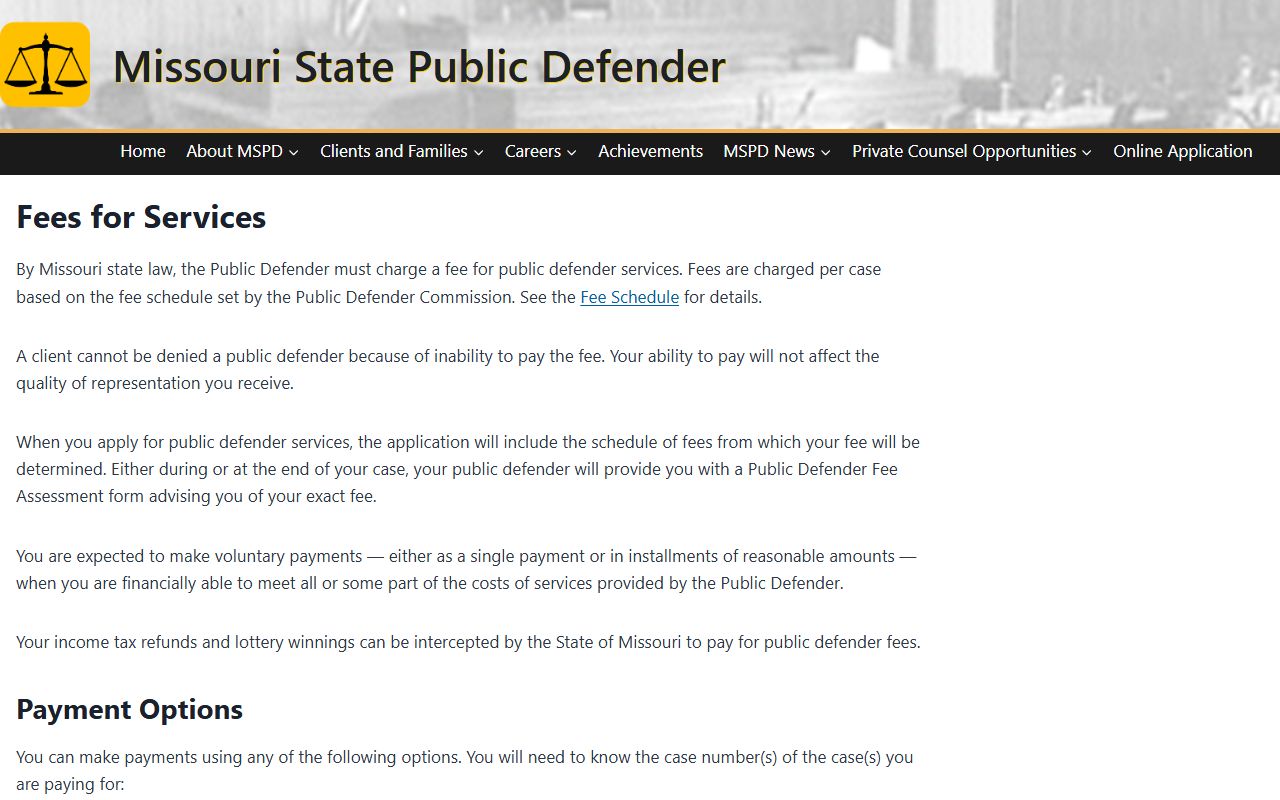Viewport: 1280px width, 800px height.
Task: Open the Online Application link
Action: click(x=1183, y=151)
